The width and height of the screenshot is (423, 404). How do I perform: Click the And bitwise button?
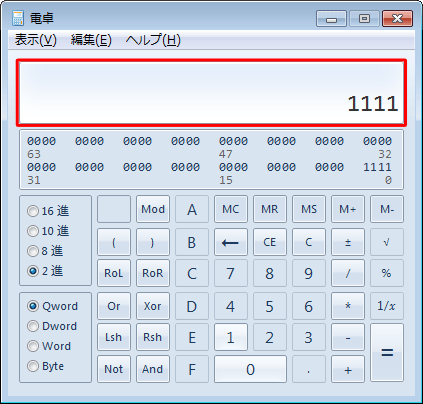coord(153,369)
